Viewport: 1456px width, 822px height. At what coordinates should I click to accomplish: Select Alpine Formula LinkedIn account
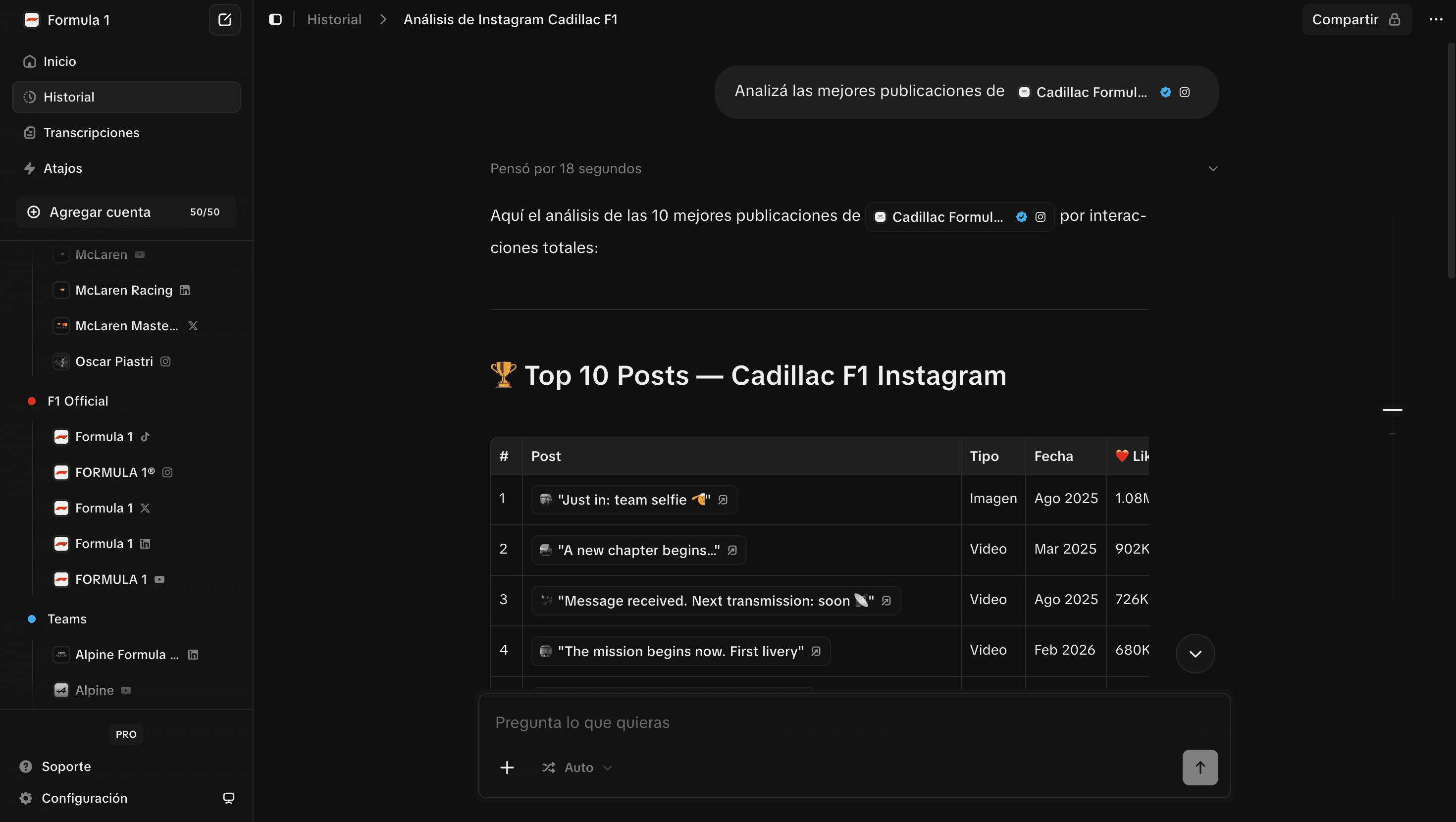point(126,654)
